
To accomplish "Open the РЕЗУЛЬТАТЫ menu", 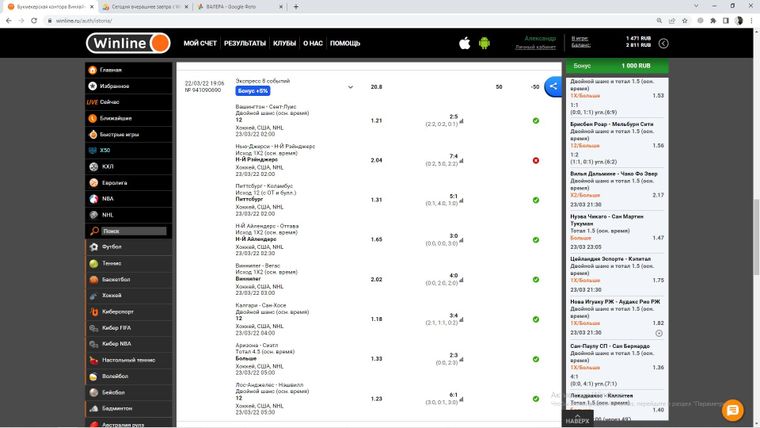I will (x=245, y=43).
